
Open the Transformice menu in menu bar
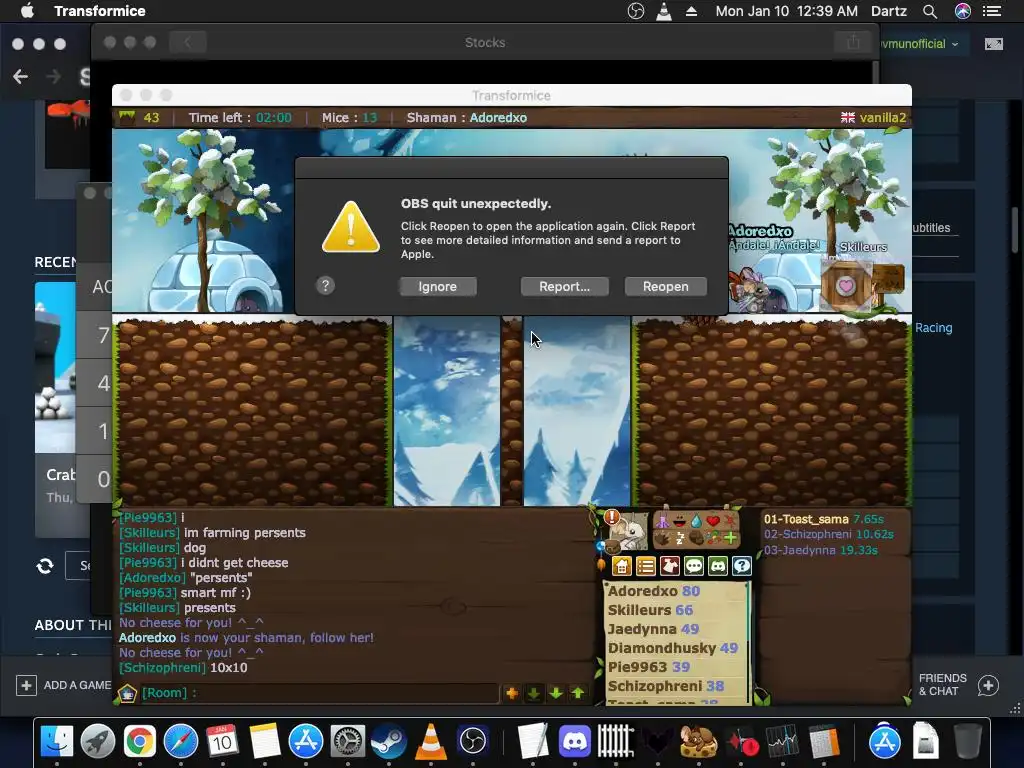[x=99, y=11]
